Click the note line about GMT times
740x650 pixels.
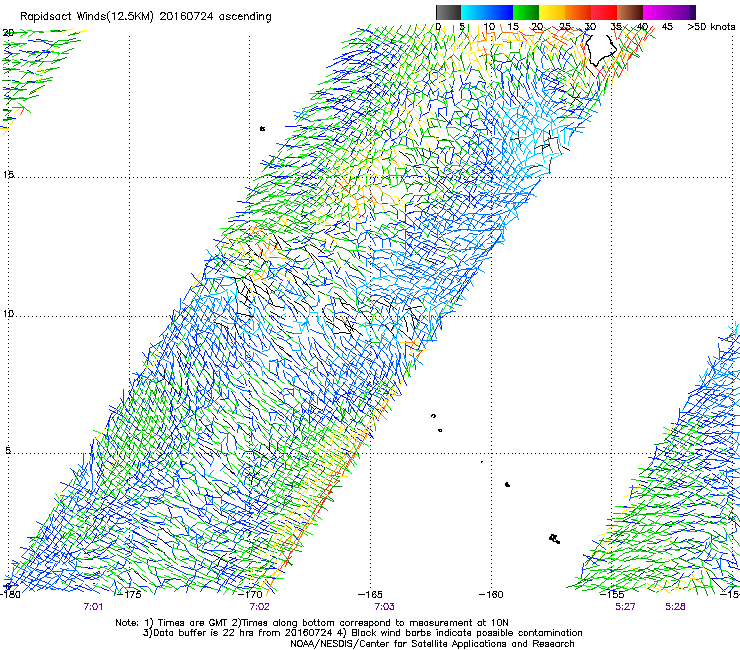(x=312, y=623)
